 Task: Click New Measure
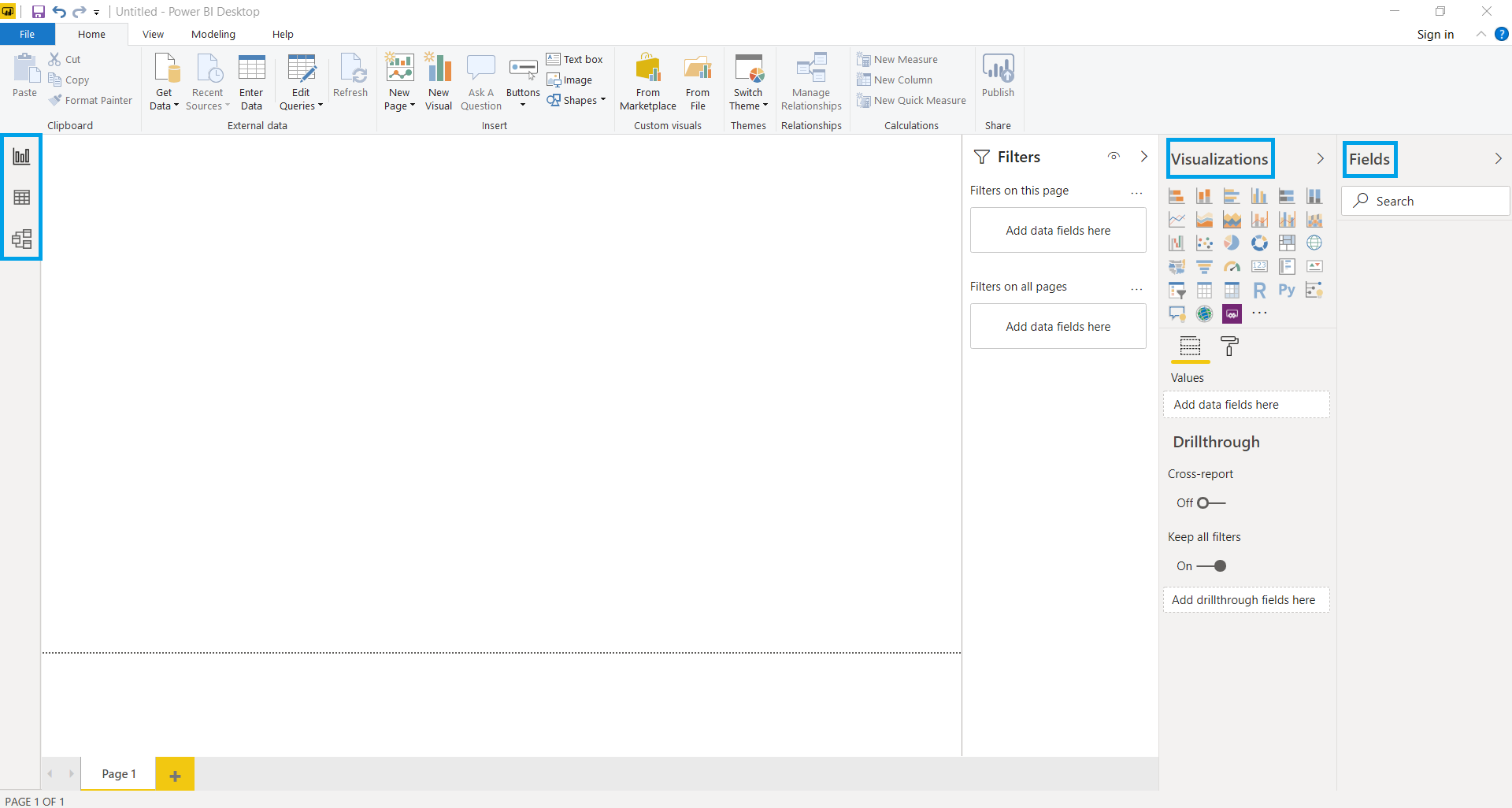[x=897, y=60]
